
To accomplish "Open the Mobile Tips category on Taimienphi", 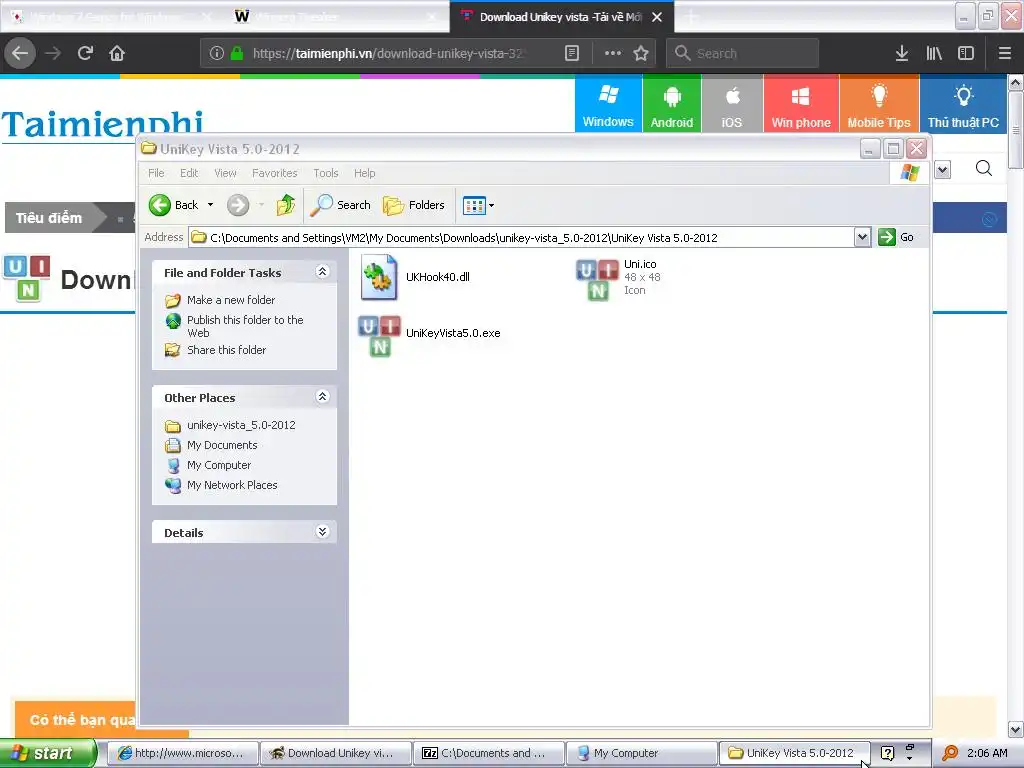I will [879, 104].
